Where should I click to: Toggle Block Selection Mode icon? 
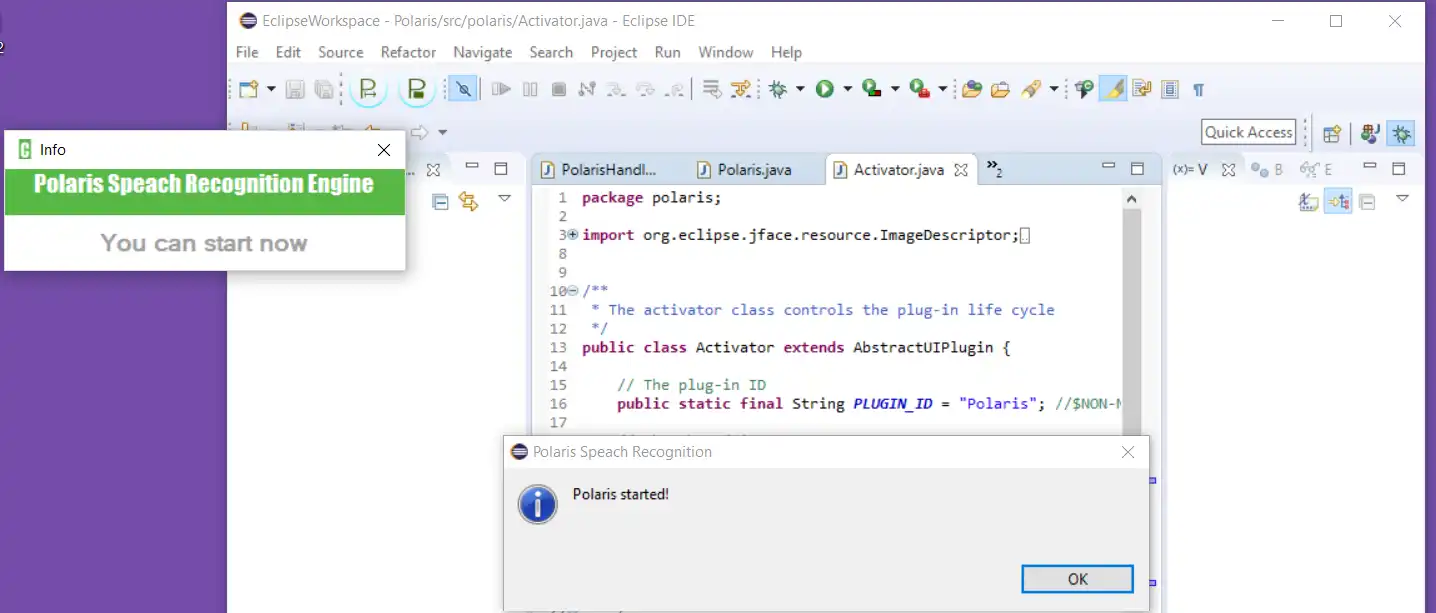coord(1170,89)
